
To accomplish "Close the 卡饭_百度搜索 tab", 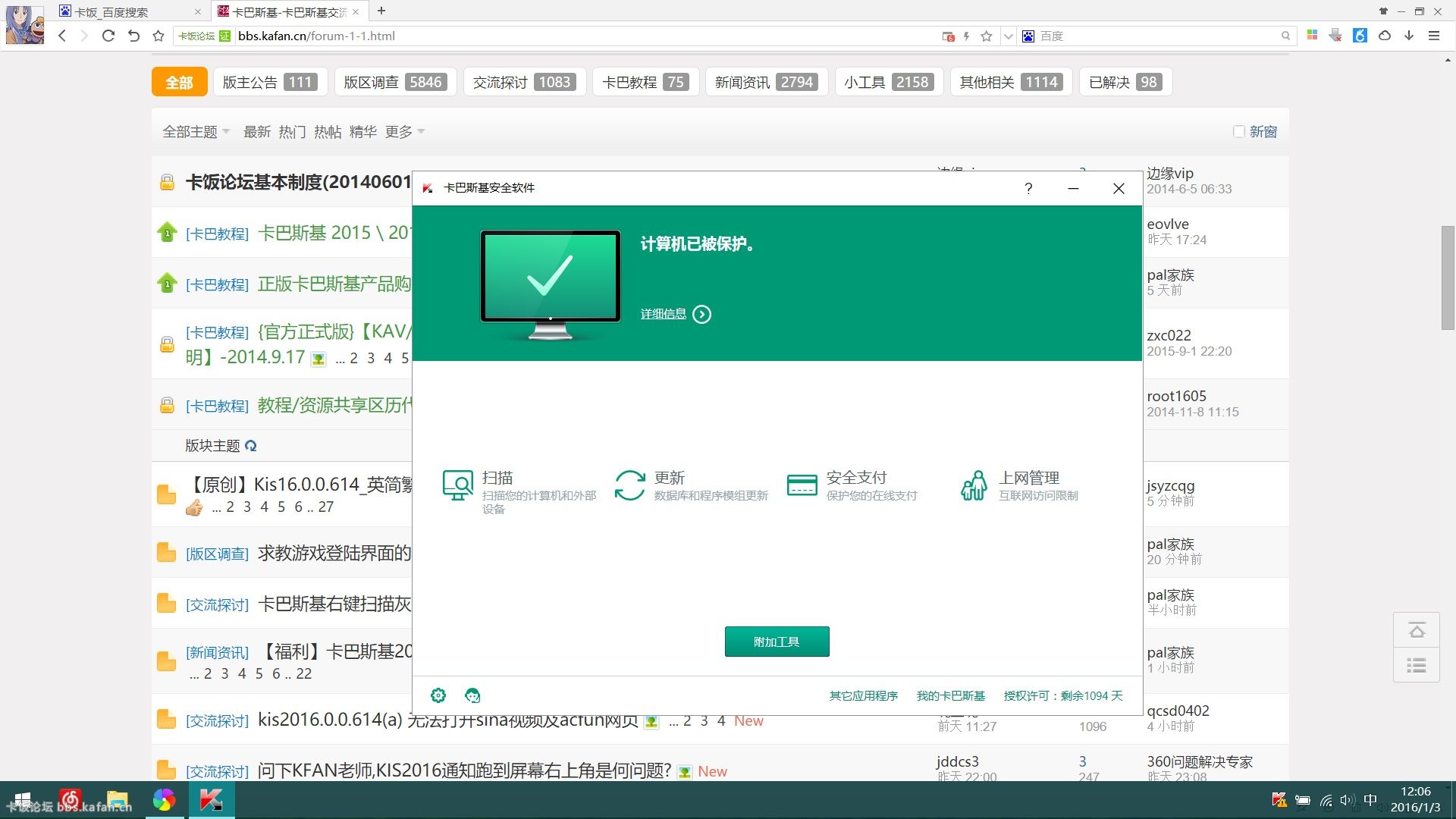I will (x=198, y=12).
